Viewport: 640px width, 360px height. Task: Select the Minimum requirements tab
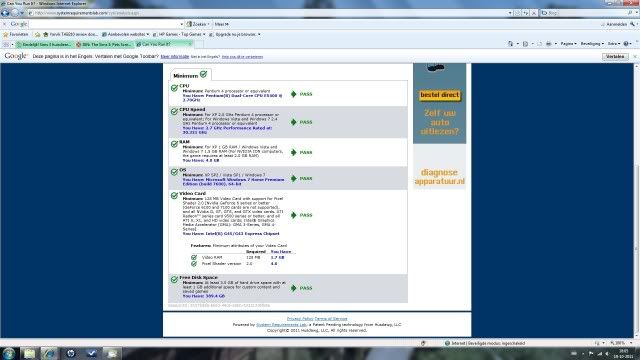tap(190, 75)
